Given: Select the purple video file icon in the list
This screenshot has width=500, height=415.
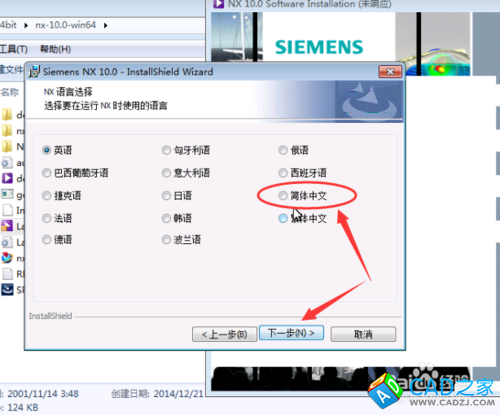Looking at the screenshot, I should click(x=7, y=178).
